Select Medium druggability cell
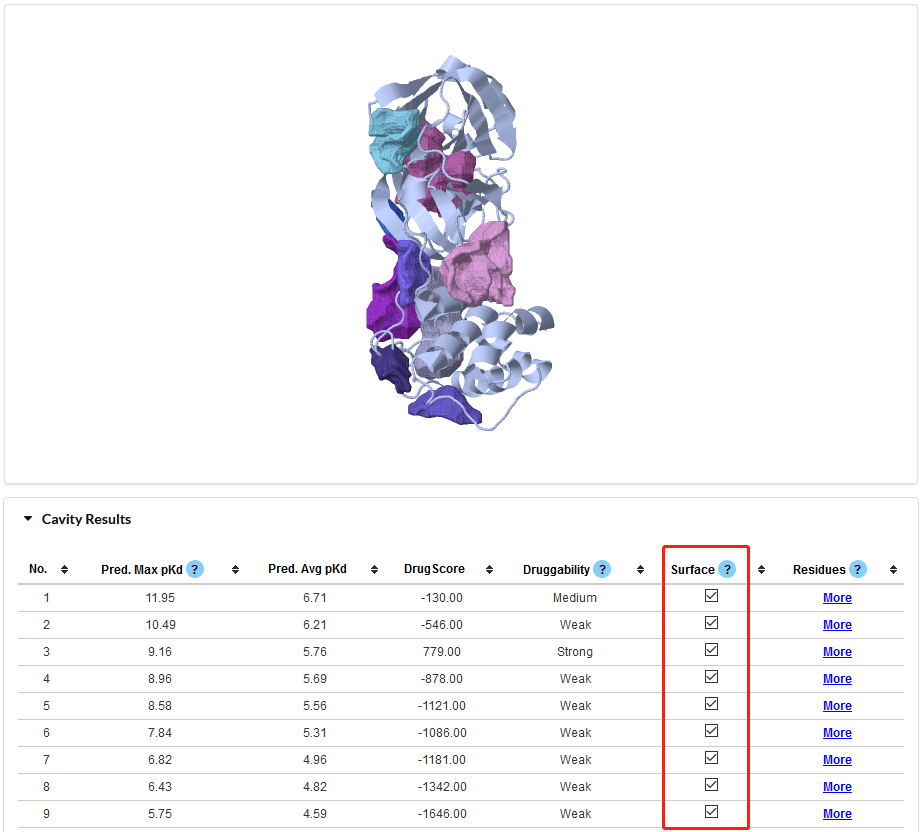Image resolution: width=922 pixels, height=832 pixels. point(574,598)
